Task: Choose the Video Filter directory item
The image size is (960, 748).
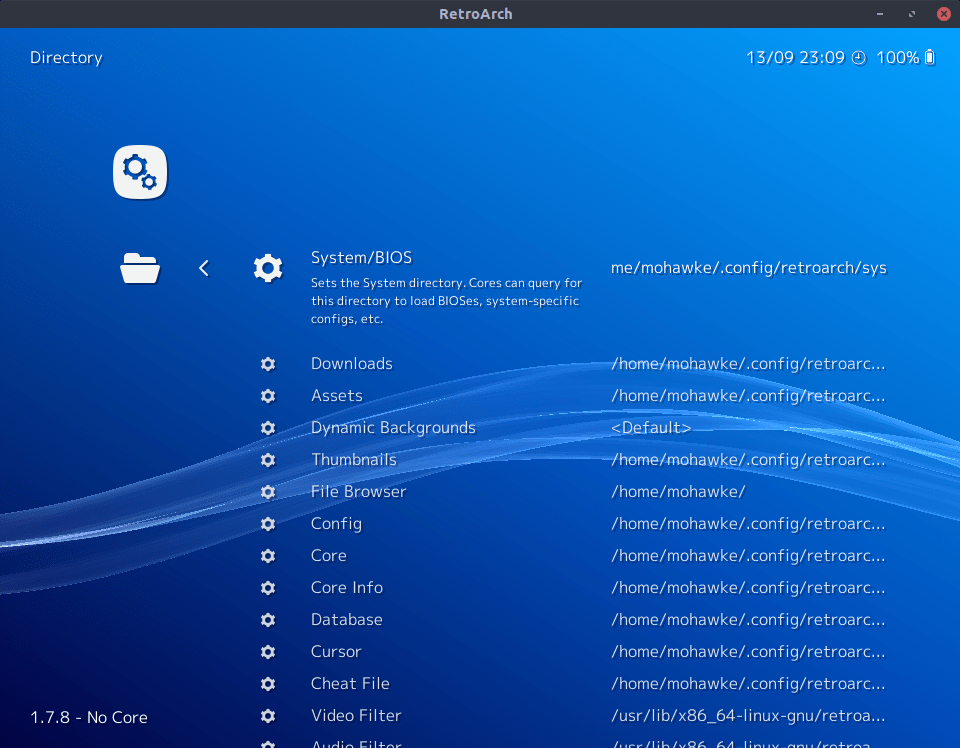Action: (x=356, y=716)
